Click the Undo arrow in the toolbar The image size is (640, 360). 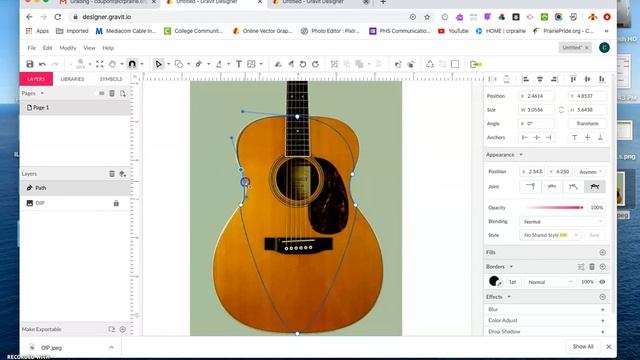pos(42,64)
